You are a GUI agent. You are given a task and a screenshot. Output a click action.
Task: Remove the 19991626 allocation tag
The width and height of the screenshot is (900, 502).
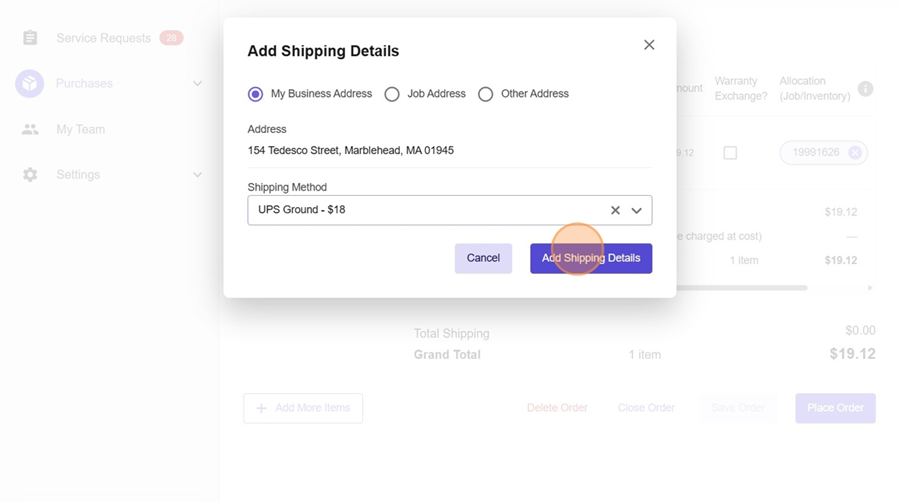(855, 153)
